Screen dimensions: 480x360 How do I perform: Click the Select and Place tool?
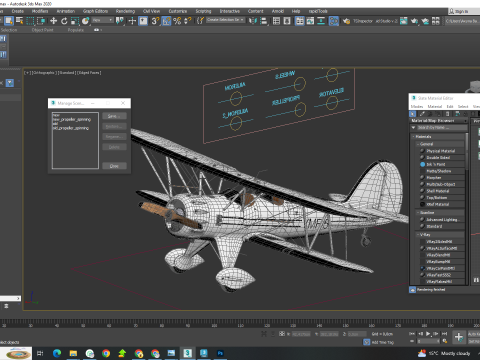point(86,21)
